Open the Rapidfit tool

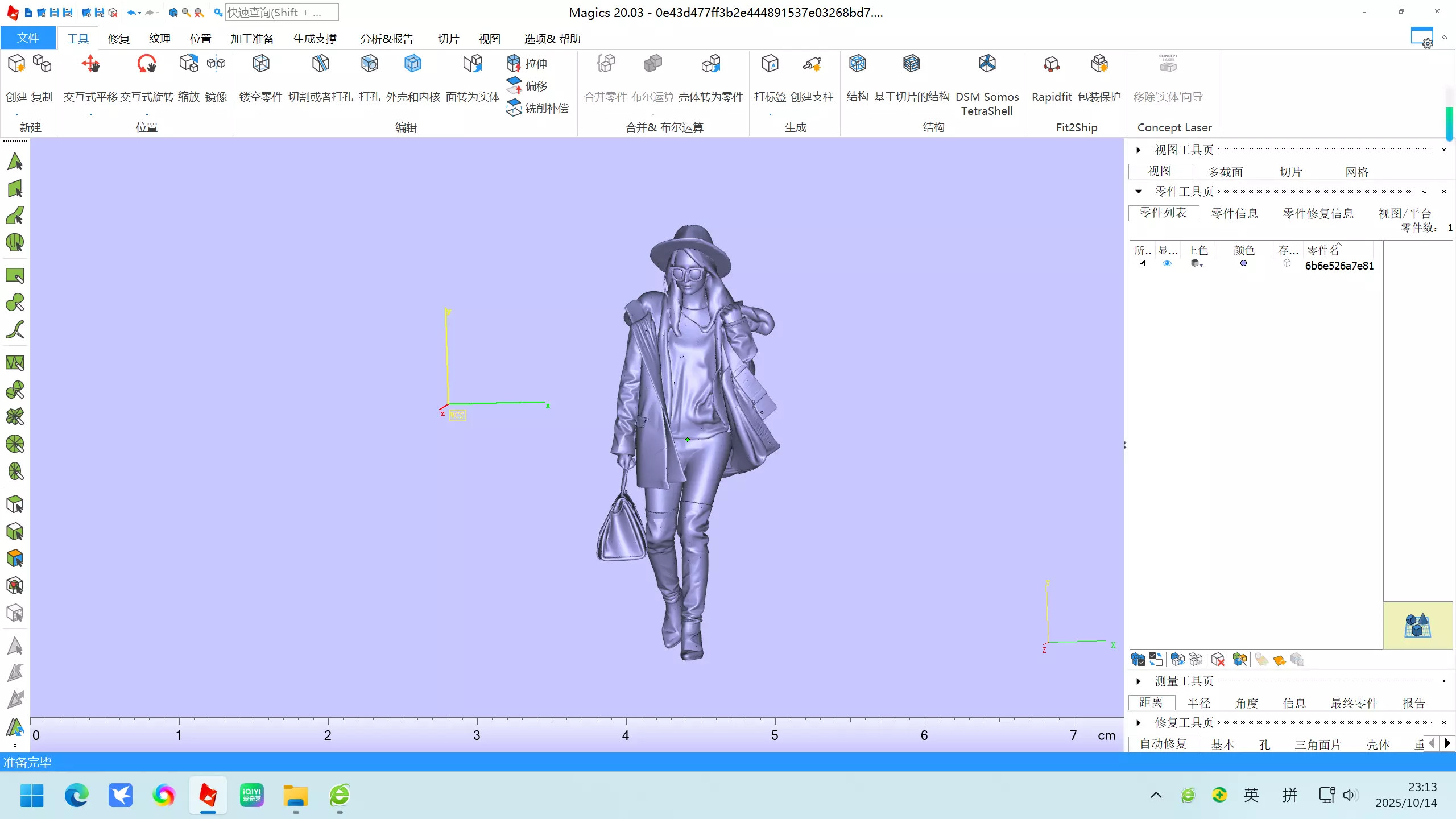1051,64
